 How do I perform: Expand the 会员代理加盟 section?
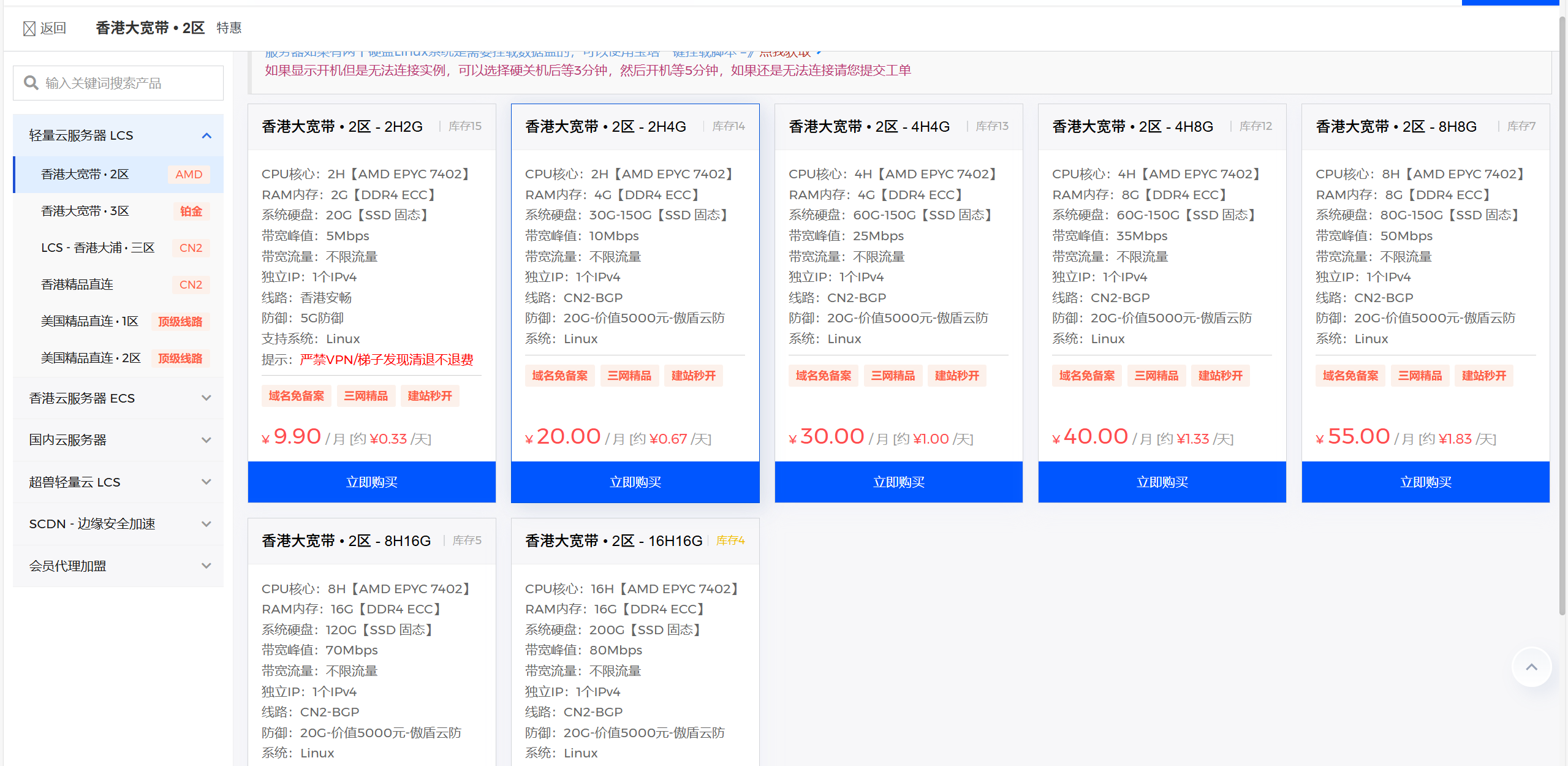206,566
